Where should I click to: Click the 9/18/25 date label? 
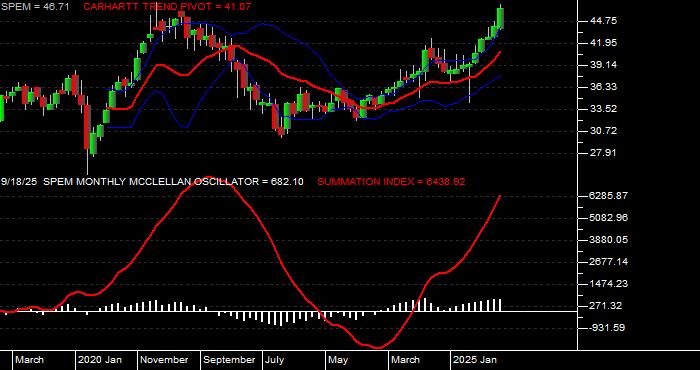pos(19,182)
